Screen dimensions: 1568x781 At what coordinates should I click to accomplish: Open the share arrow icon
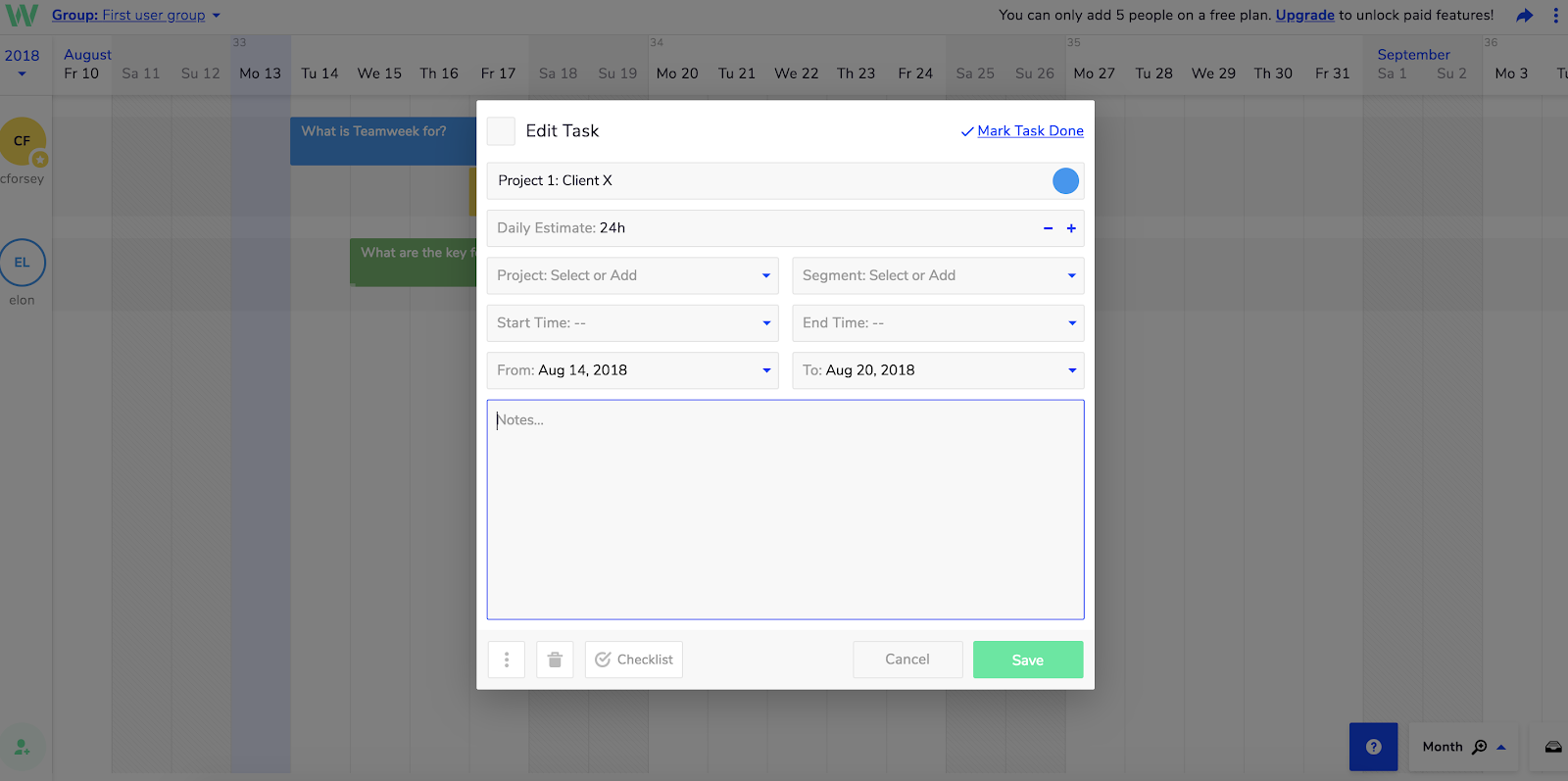coord(1524,16)
